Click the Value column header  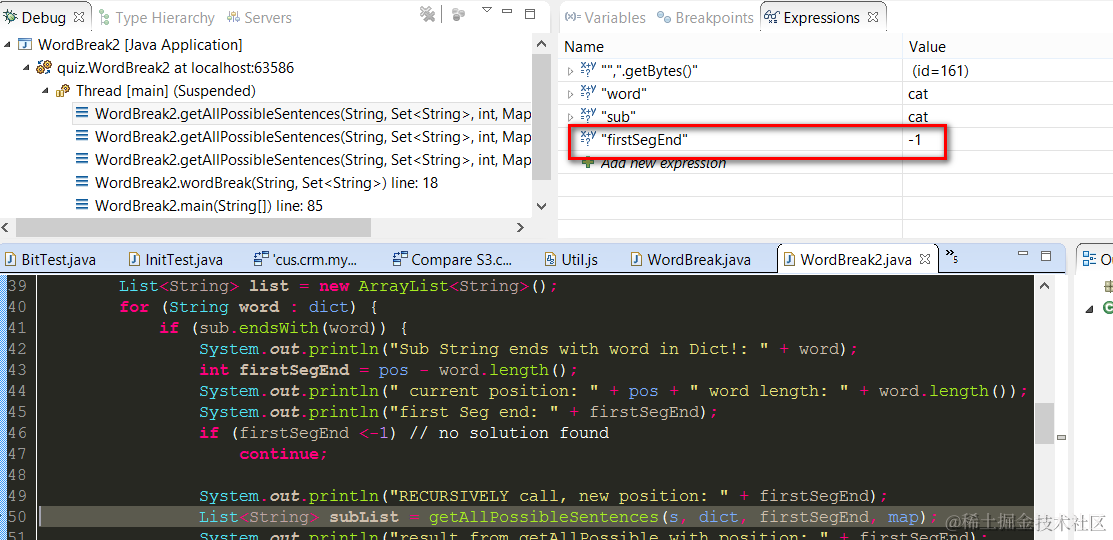pyautogui.click(x=926, y=47)
